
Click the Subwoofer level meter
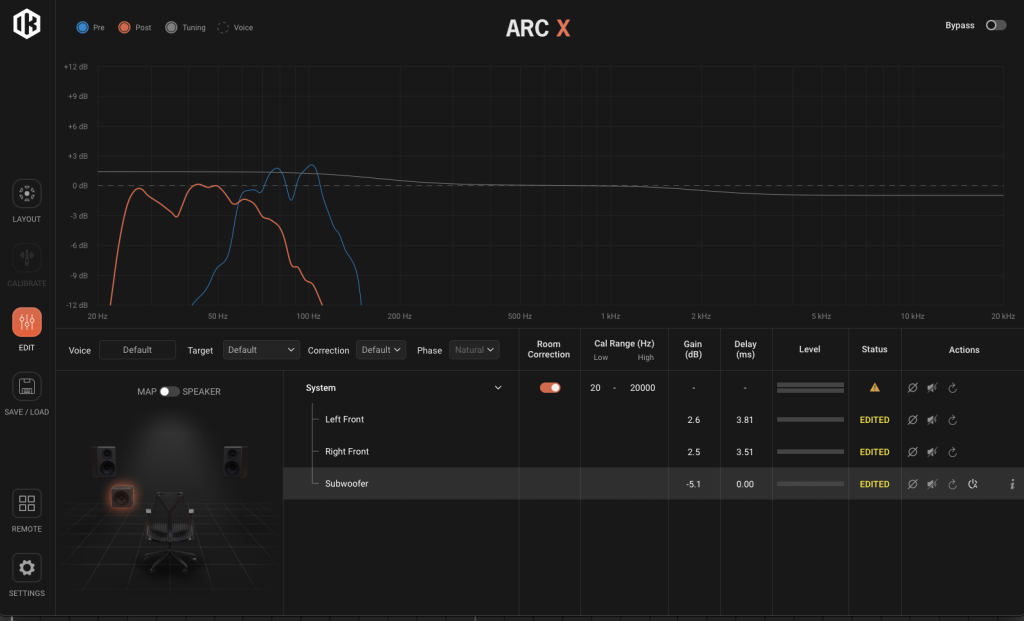[810, 484]
